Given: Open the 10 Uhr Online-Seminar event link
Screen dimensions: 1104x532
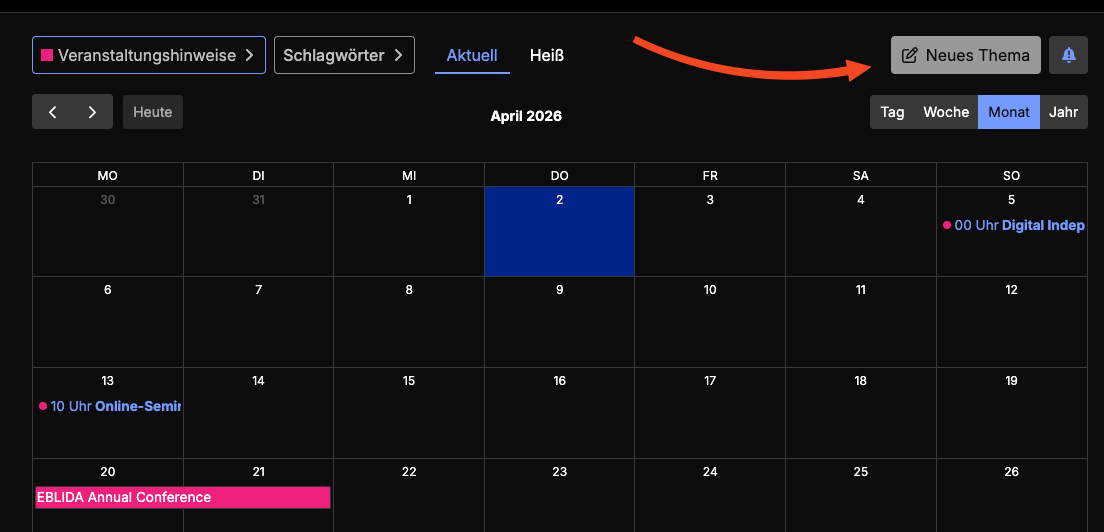Looking at the screenshot, I should pyautogui.click(x=115, y=406).
